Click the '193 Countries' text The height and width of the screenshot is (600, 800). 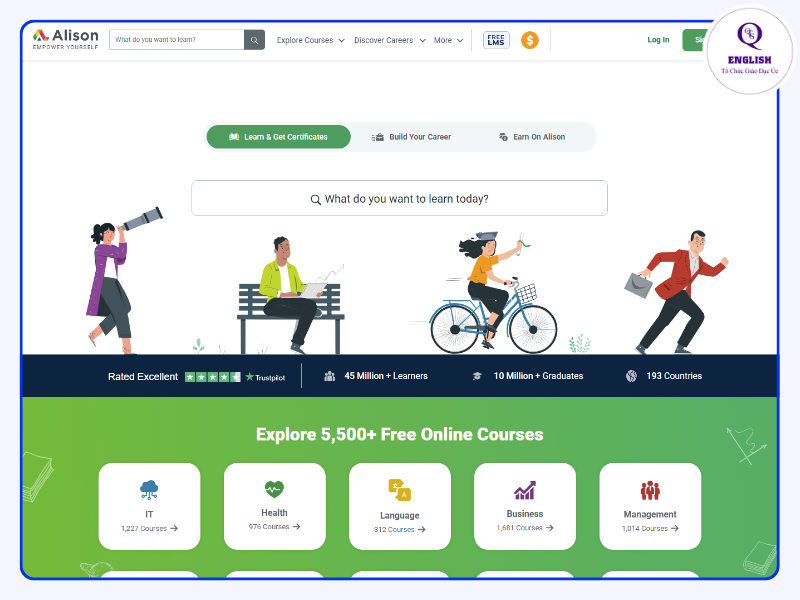point(674,376)
